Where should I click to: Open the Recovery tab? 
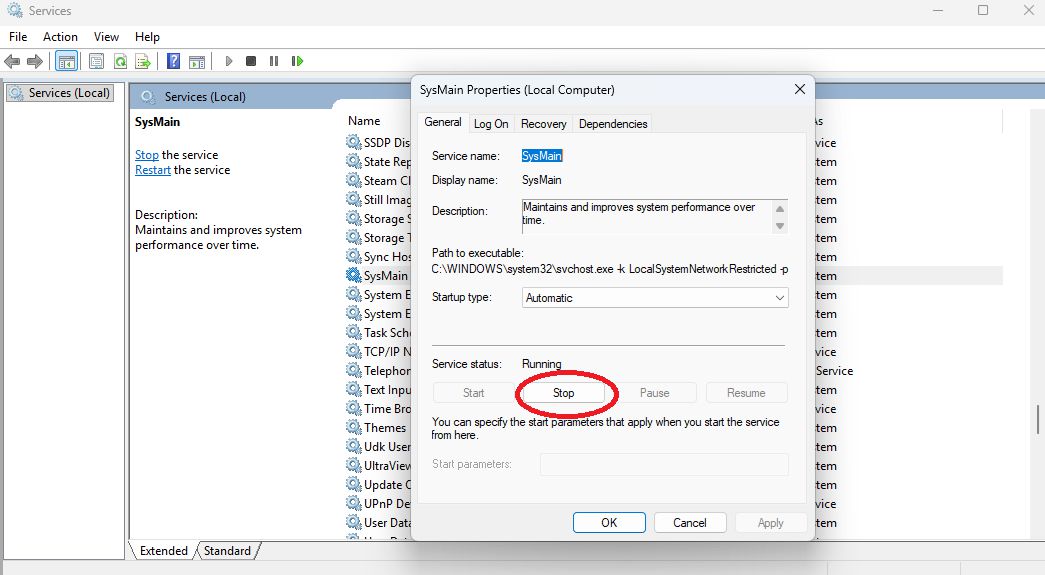pos(543,124)
